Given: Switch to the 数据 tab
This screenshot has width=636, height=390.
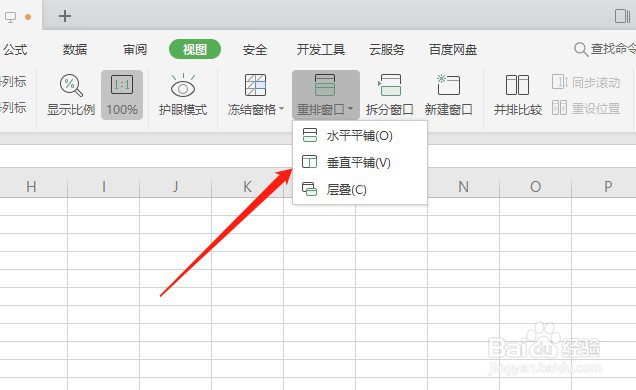Looking at the screenshot, I should click(75, 49).
